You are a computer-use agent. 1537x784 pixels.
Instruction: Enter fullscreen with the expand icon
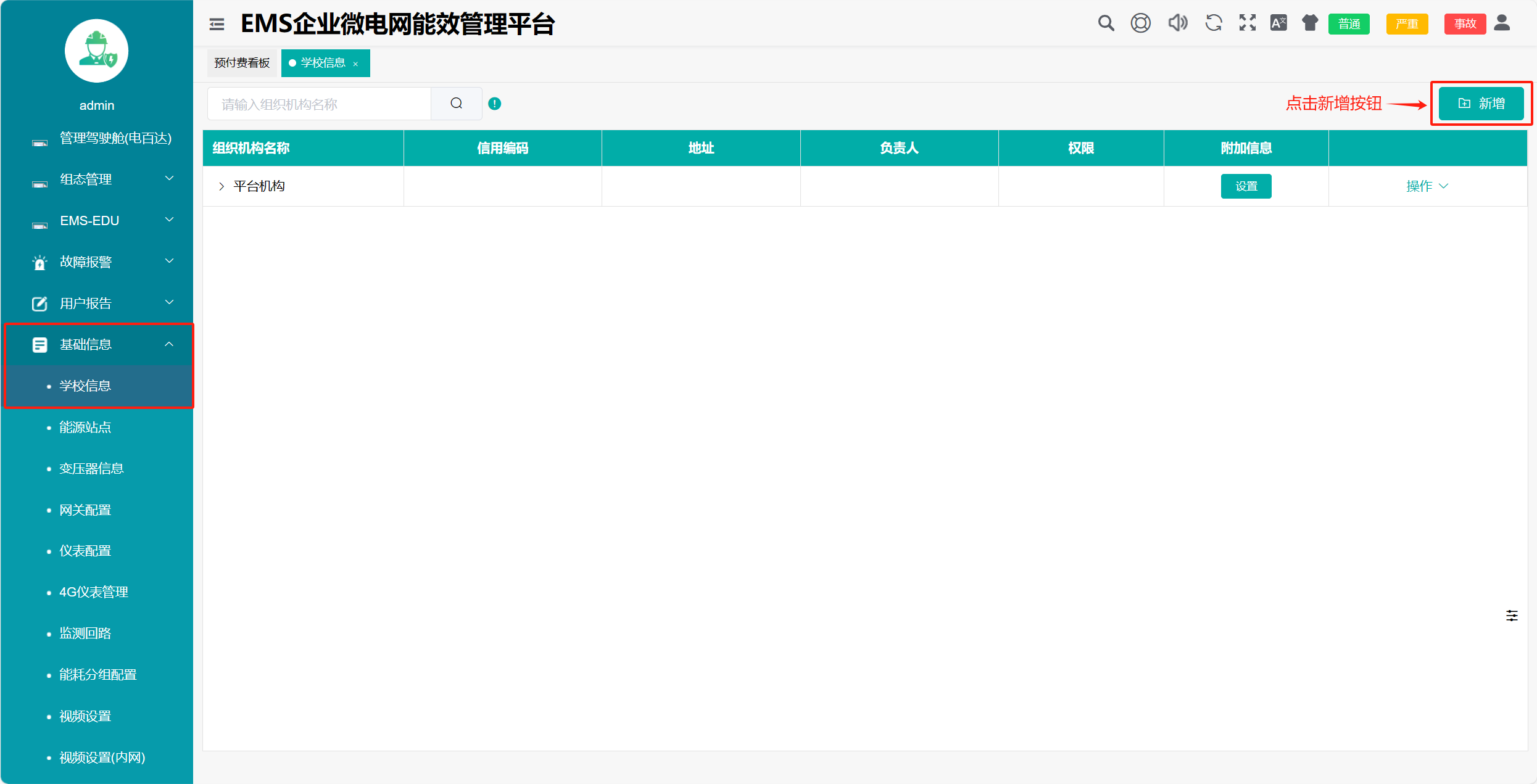1247,23
